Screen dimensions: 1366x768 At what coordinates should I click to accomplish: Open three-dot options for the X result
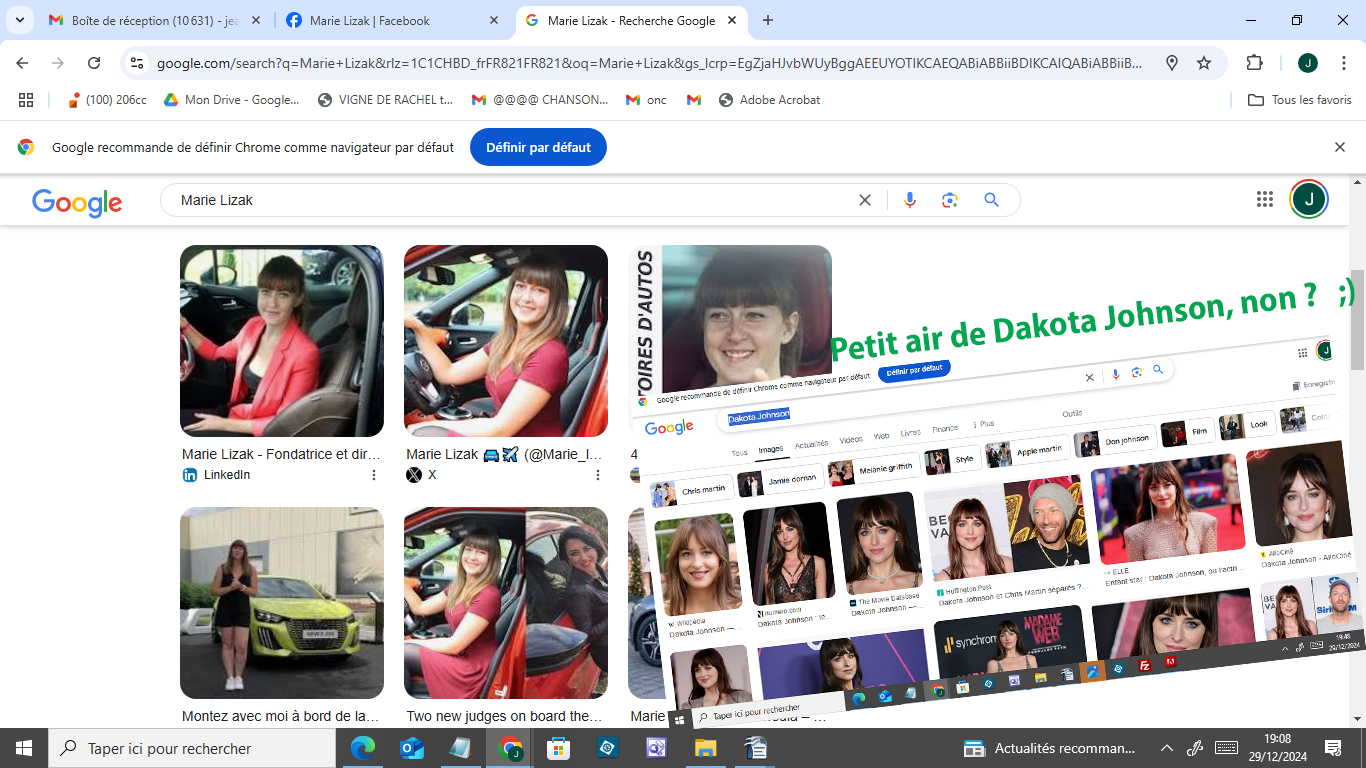tap(598, 475)
